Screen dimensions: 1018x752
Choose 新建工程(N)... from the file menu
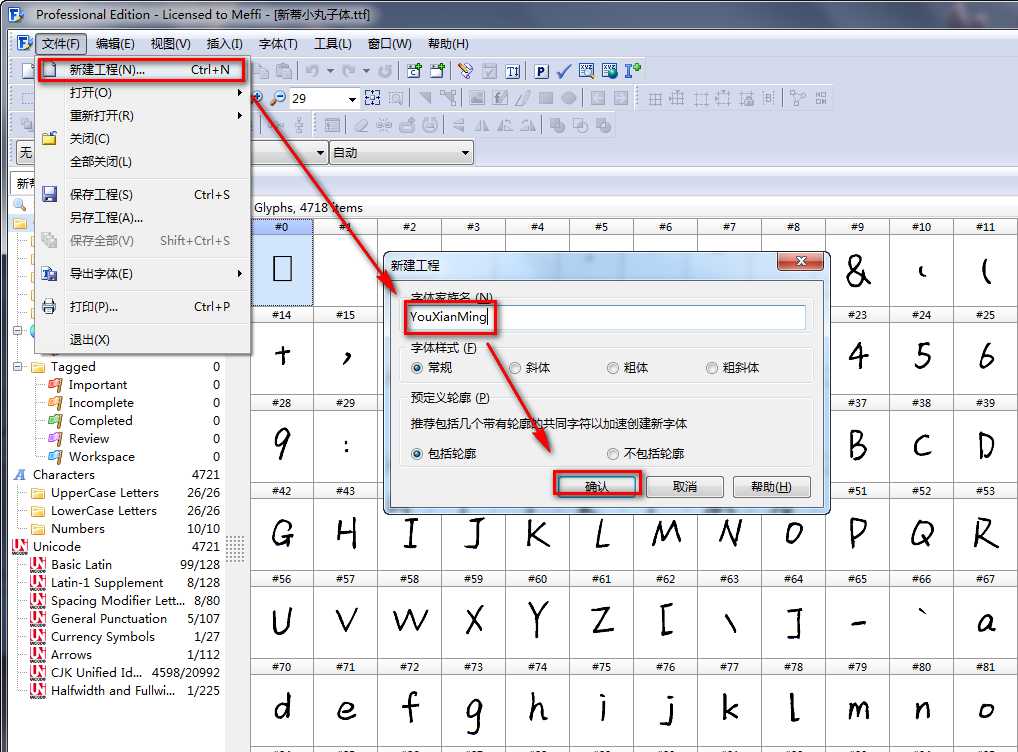click(x=142, y=69)
